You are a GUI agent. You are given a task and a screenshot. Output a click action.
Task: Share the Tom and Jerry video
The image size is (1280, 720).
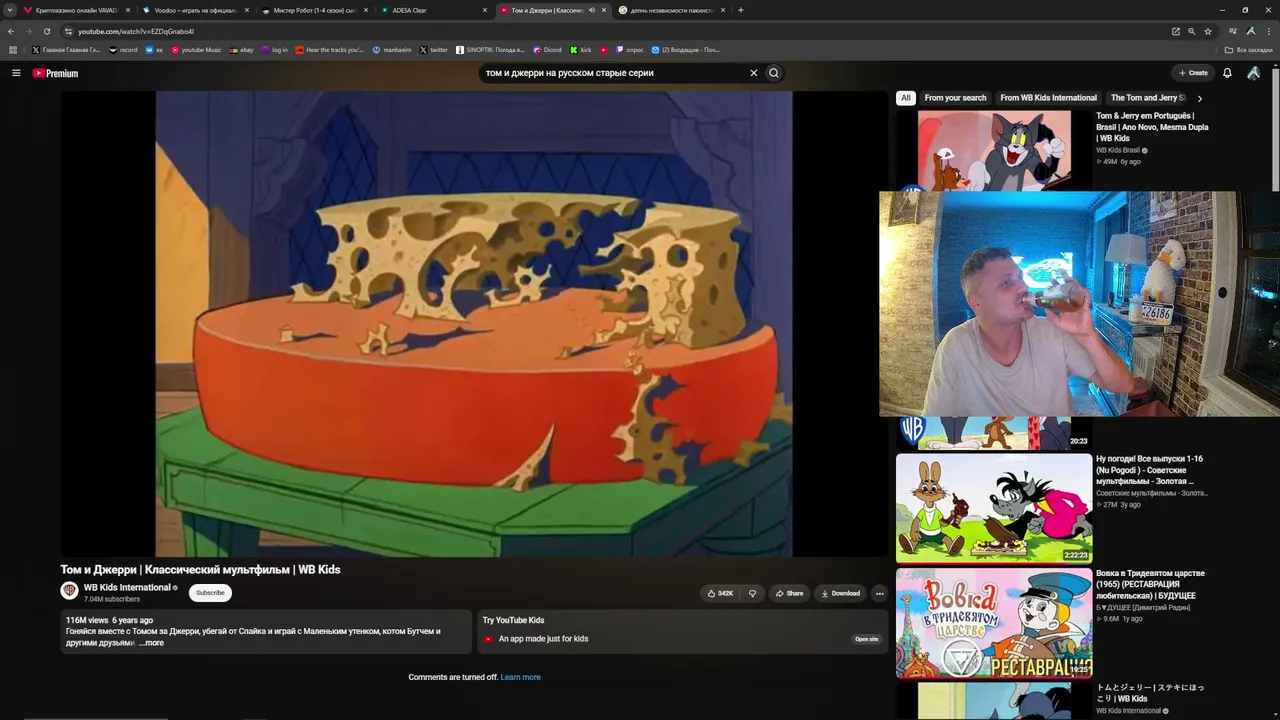click(790, 593)
